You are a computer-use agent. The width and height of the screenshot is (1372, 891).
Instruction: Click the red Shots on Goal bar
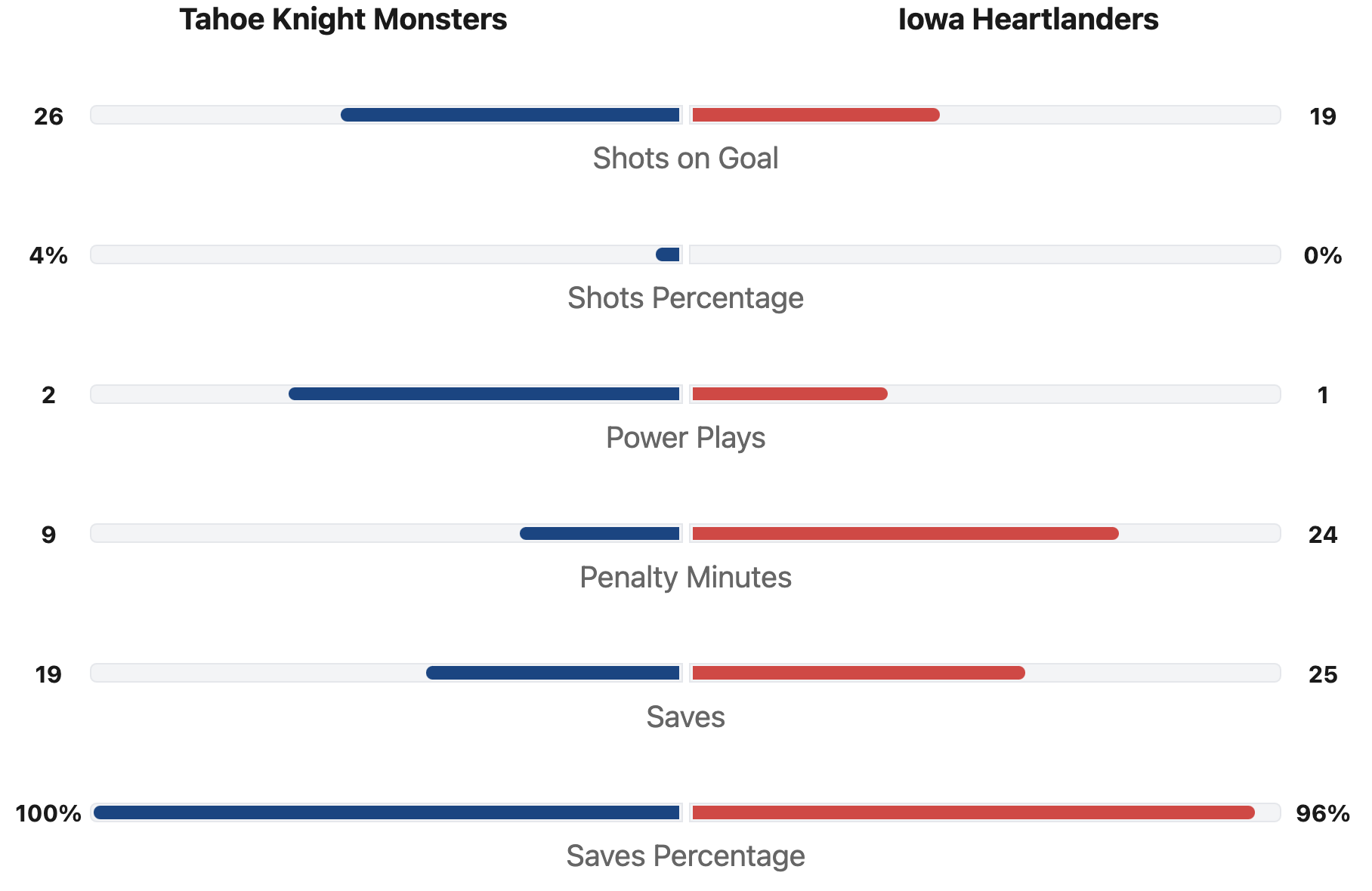[x=816, y=115]
